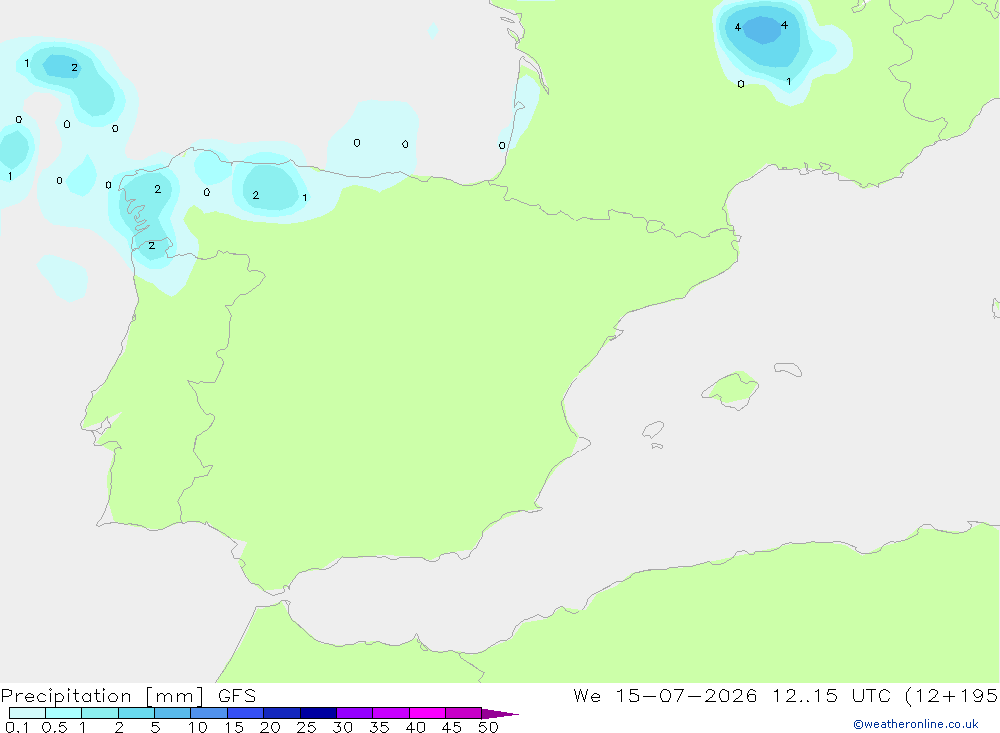Image resolution: width=1000 pixels, height=733 pixels.
Task: Click the '[mm]' unit label
Action: (x=175, y=696)
